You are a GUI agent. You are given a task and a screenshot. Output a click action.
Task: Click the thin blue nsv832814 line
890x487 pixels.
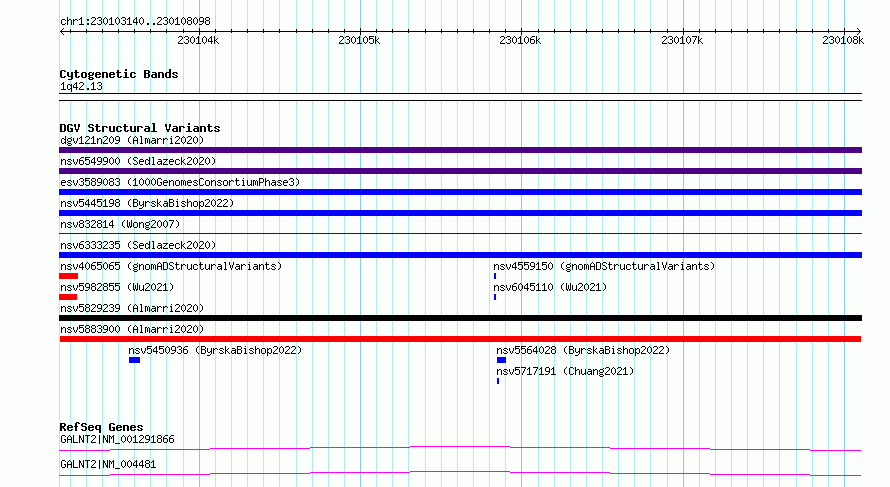click(x=460, y=233)
